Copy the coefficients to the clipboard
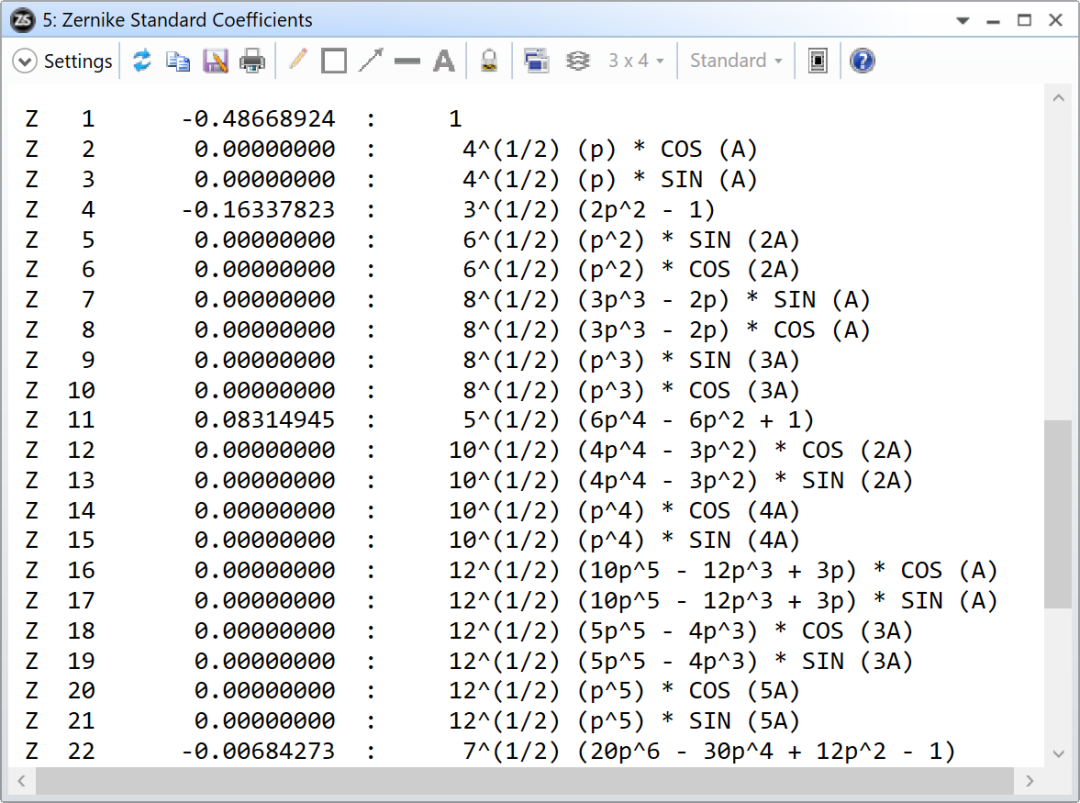The height and width of the screenshot is (803, 1080). click(179, 60)
